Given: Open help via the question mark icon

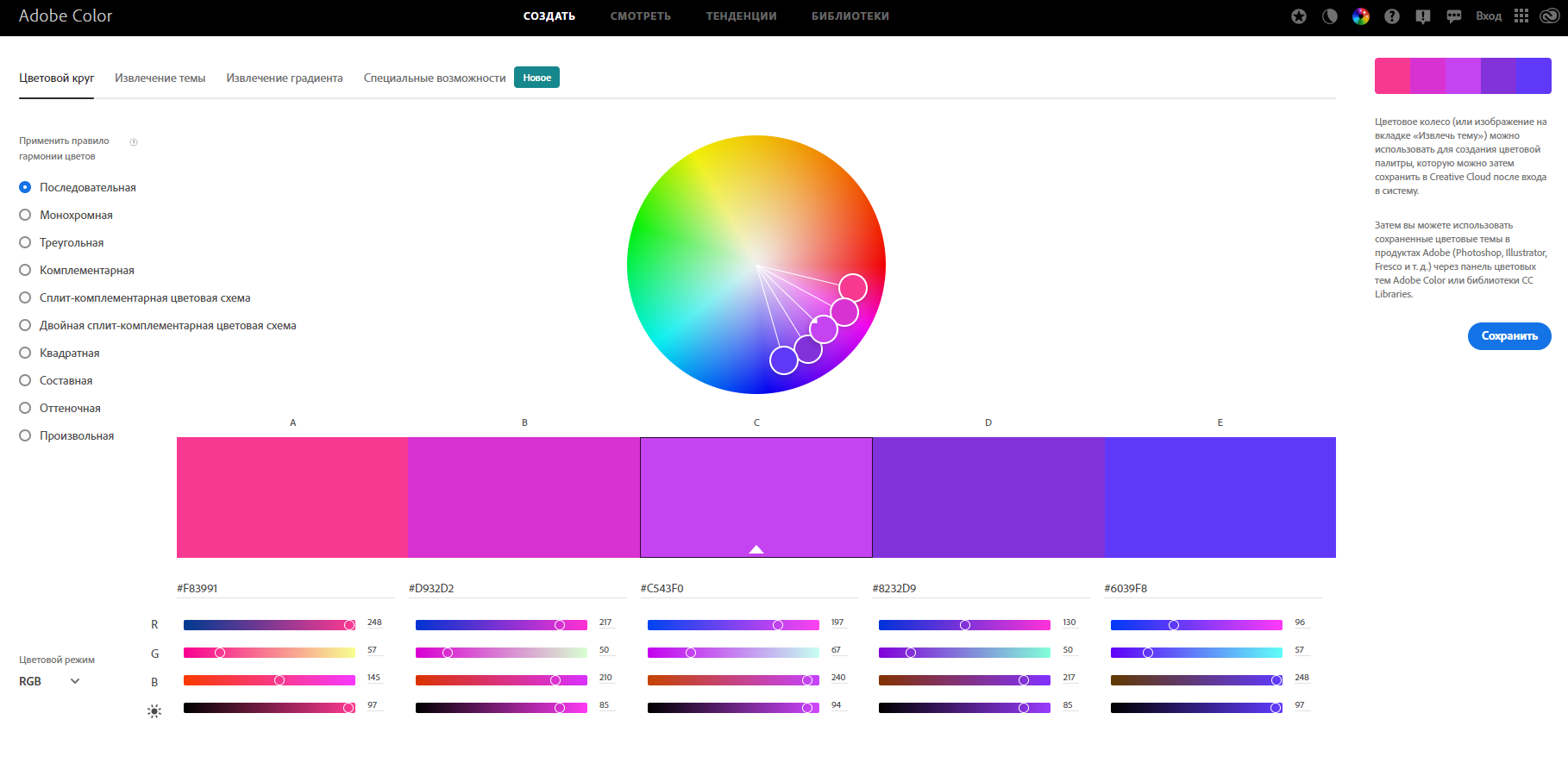Looking at the screenshot, I should tap(1392, 16).
